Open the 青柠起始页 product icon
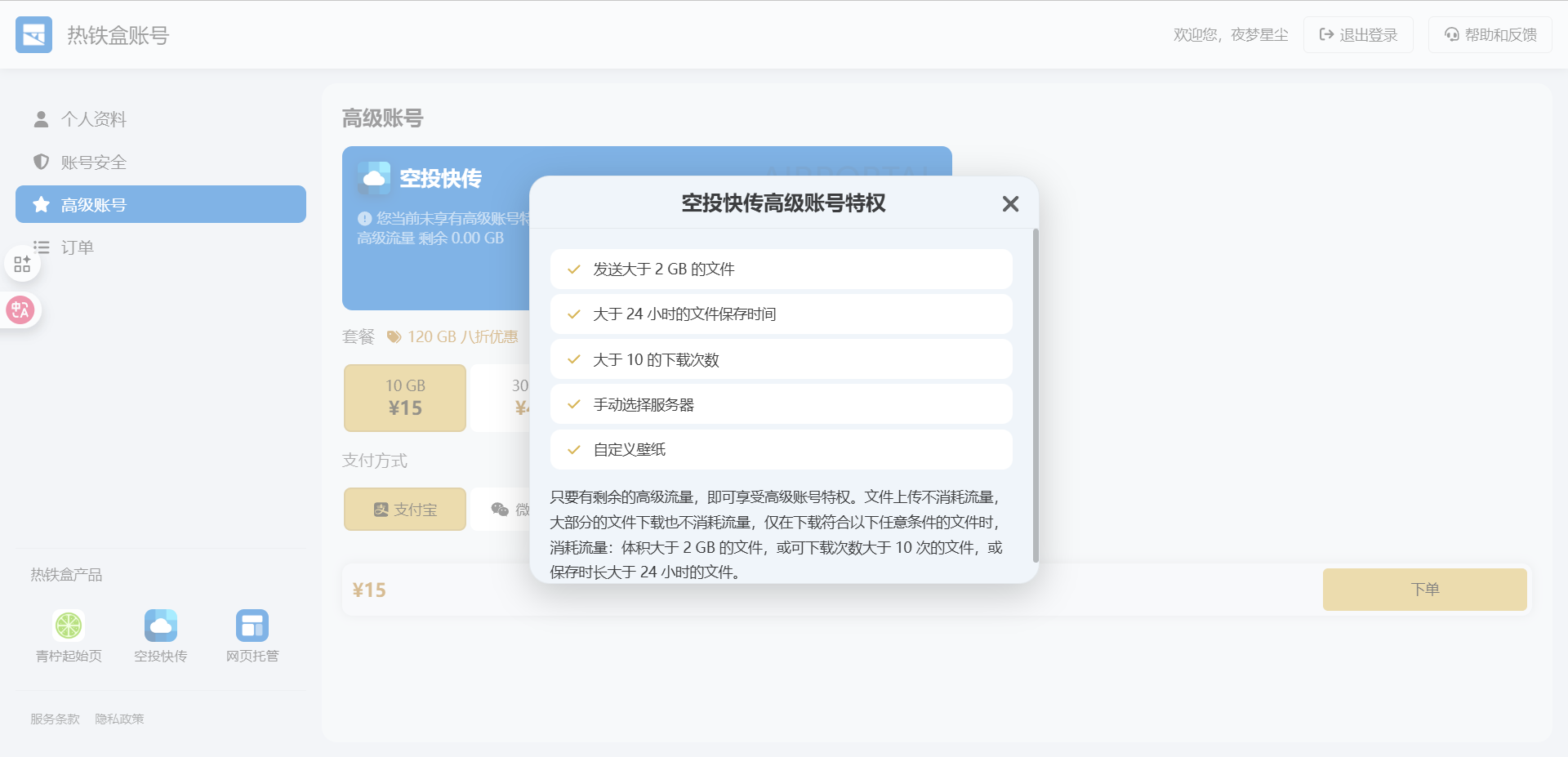Viewport: 1568px width, 757px height. pos(69,626)
